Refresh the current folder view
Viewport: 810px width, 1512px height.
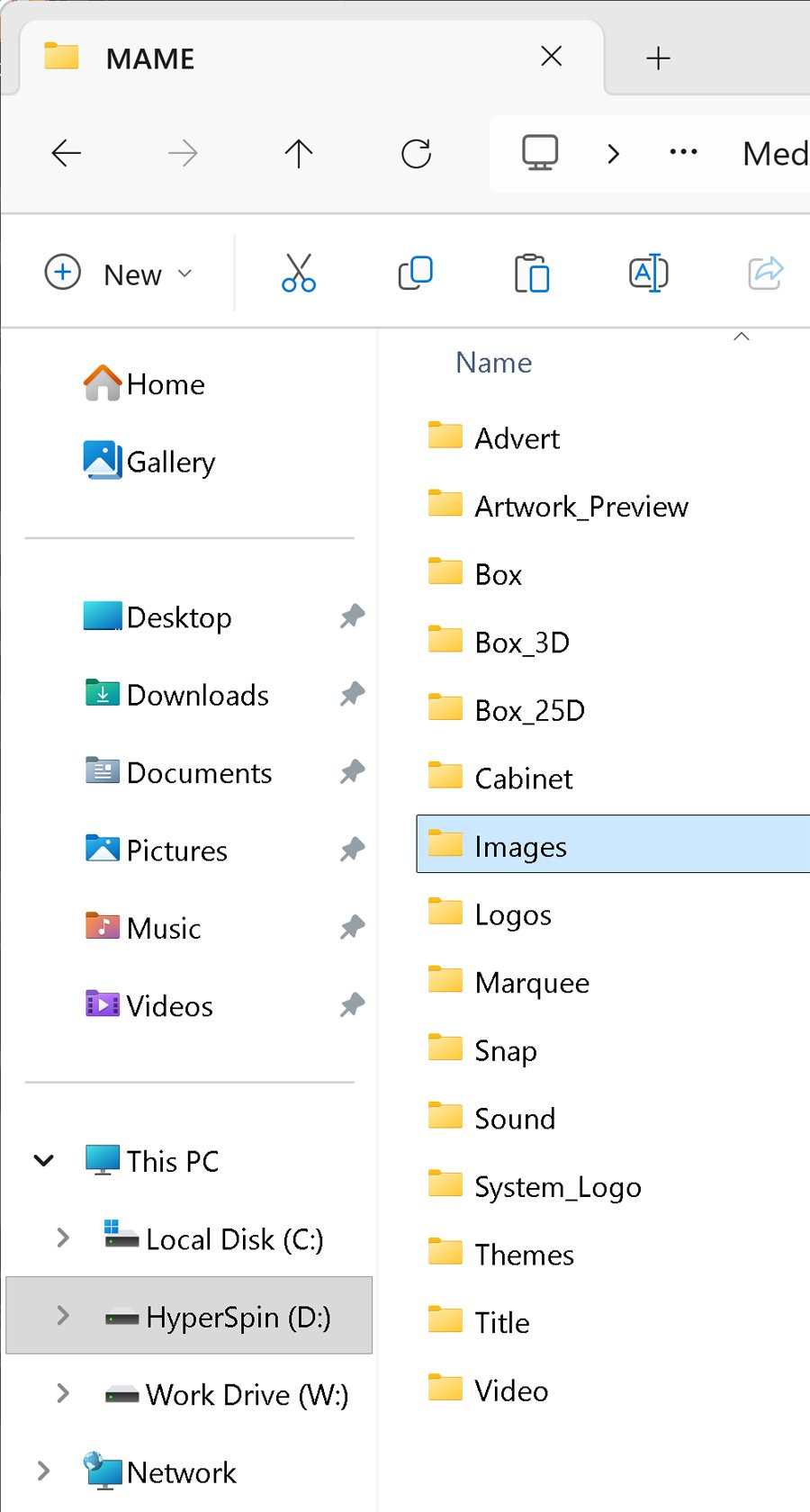(x=416, y=154)
